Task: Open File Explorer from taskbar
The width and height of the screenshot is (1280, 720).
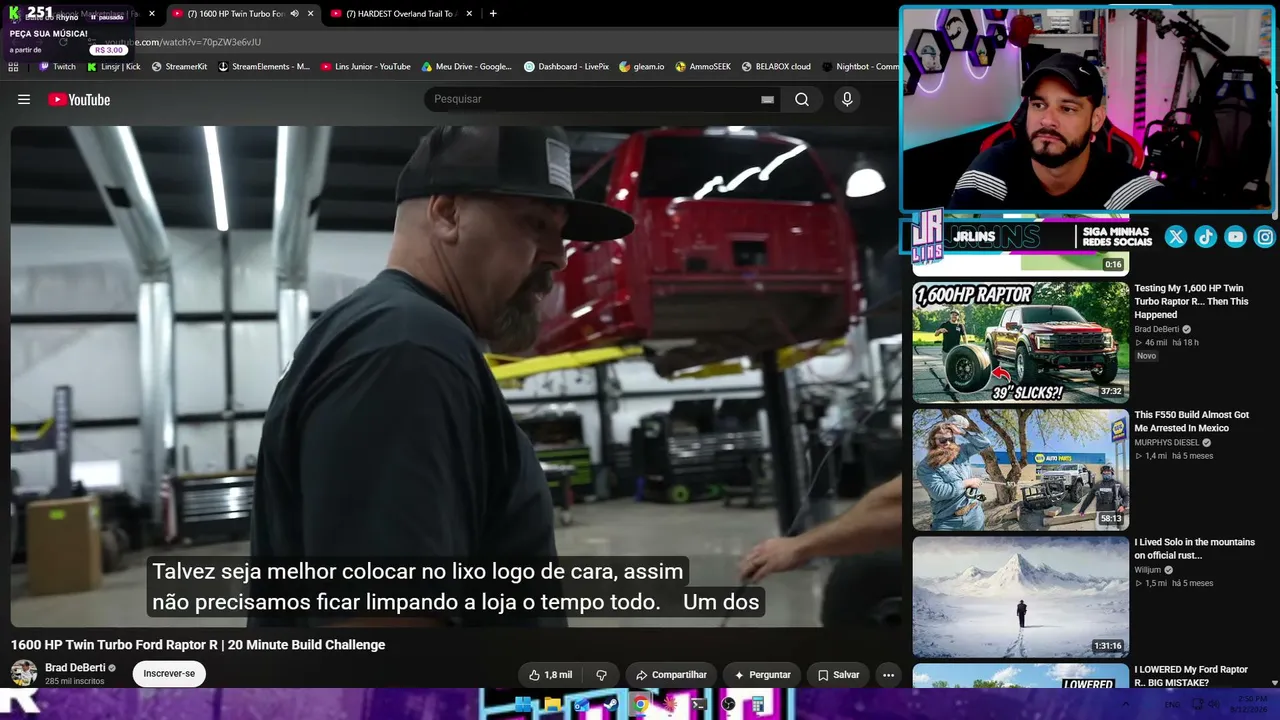Action: [552, 704]
